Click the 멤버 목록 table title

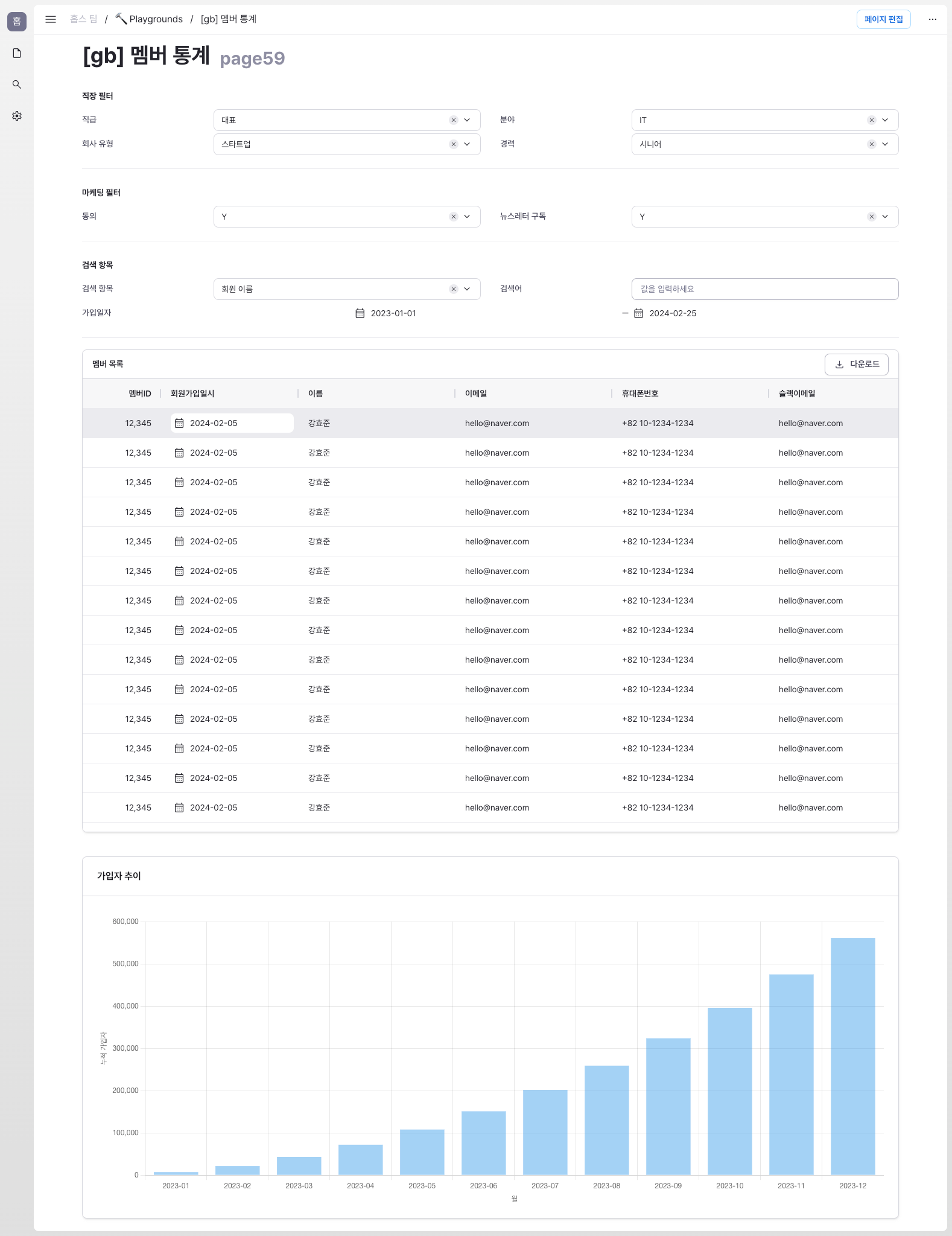tap(108, 364)
